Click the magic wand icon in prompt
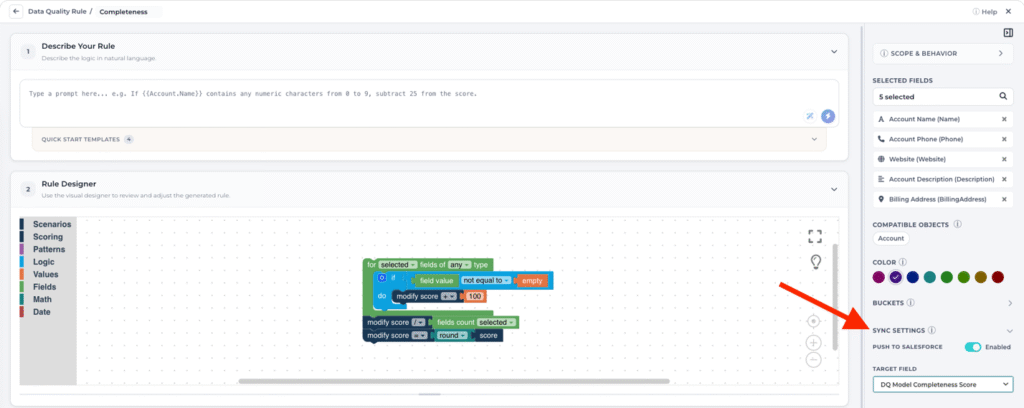 (x=810, y=116)
